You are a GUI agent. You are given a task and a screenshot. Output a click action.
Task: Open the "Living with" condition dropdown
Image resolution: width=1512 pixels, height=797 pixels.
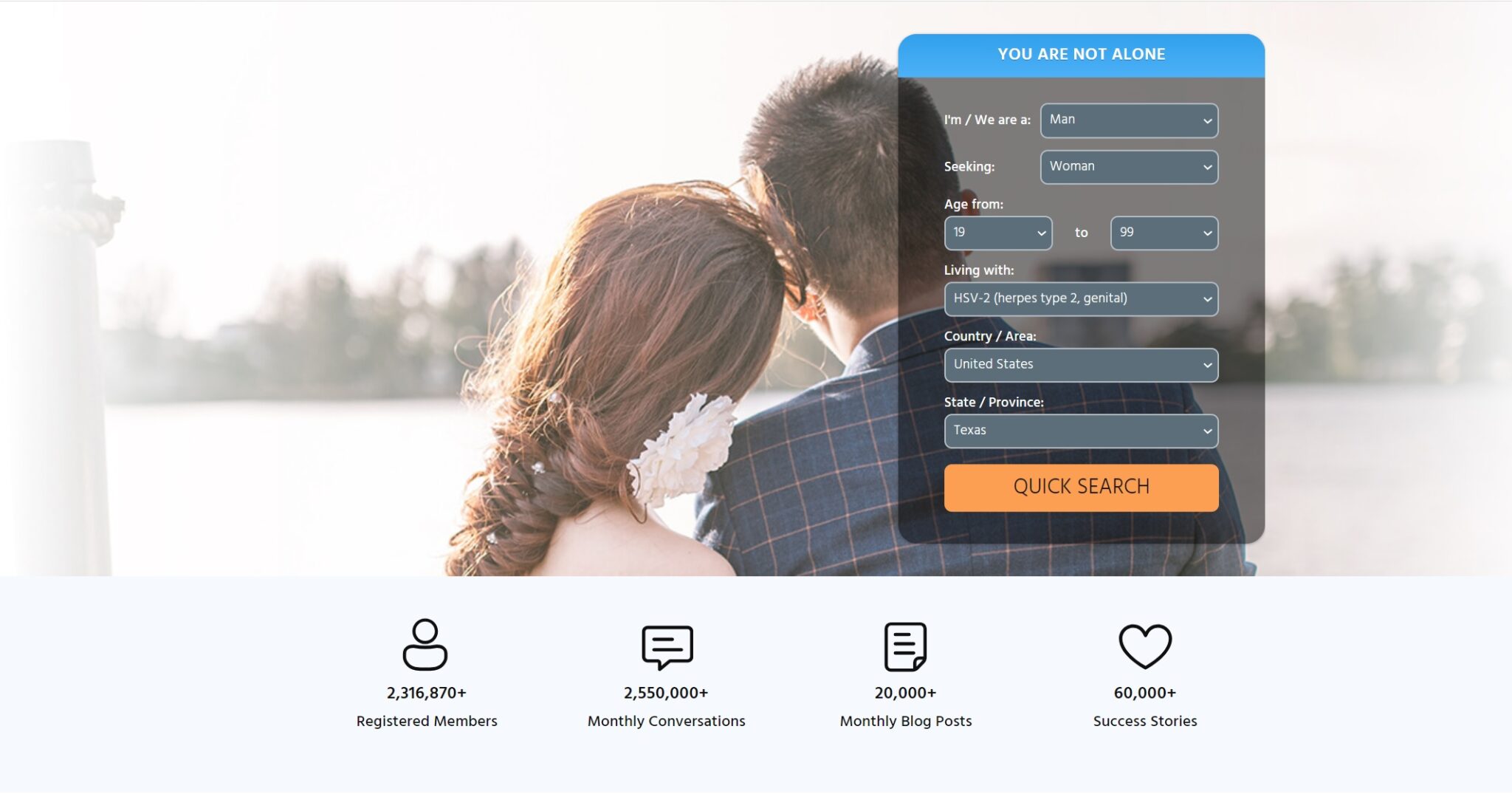point(1081,298)
